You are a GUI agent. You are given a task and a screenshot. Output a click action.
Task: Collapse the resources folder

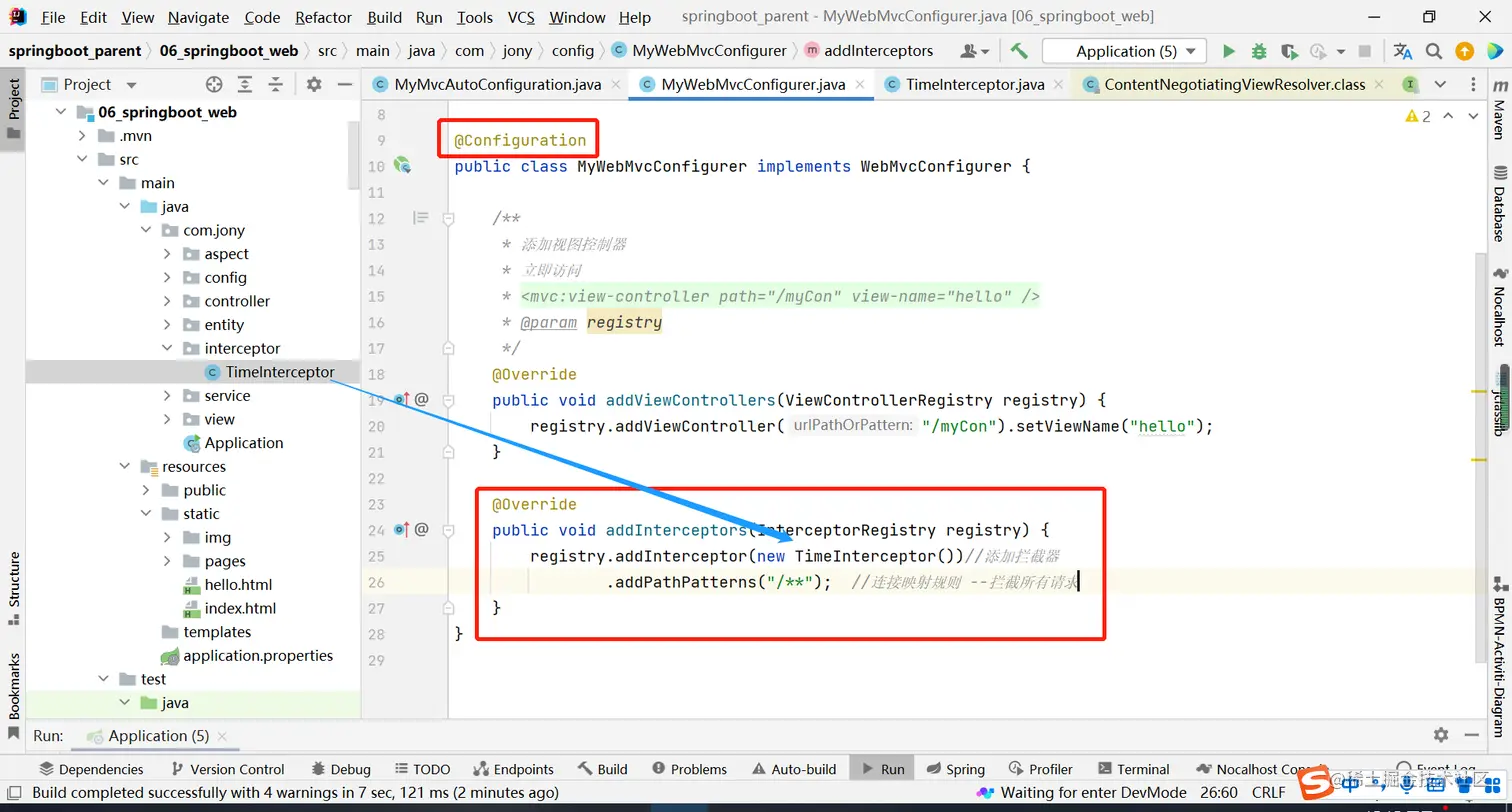[125, 466]
